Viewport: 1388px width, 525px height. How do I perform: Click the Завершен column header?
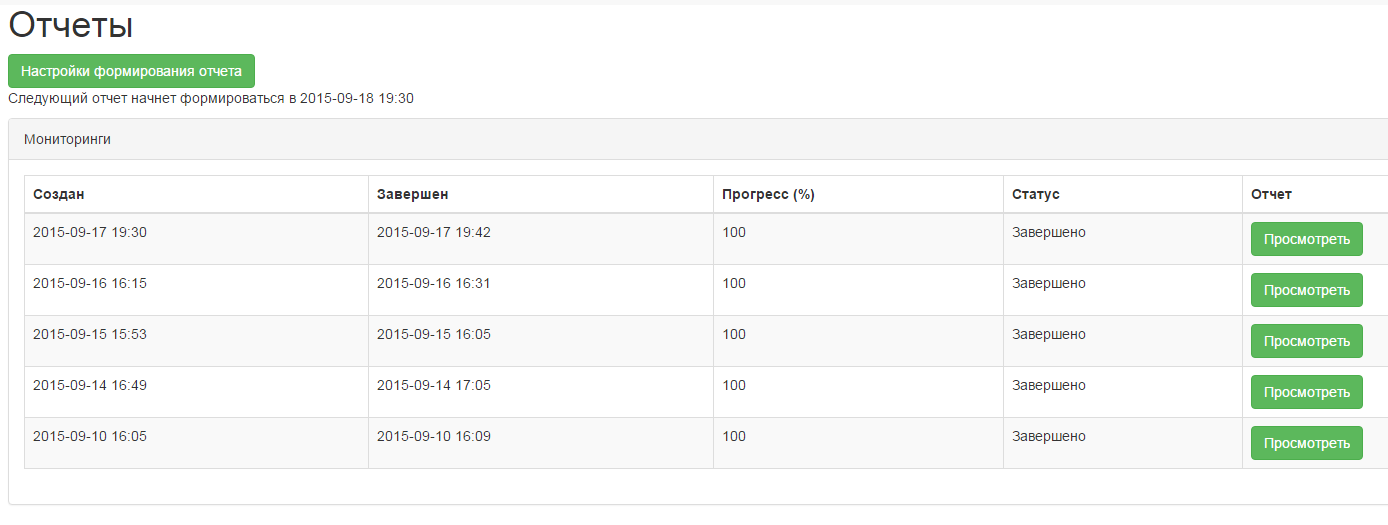(x=405, y=194)
